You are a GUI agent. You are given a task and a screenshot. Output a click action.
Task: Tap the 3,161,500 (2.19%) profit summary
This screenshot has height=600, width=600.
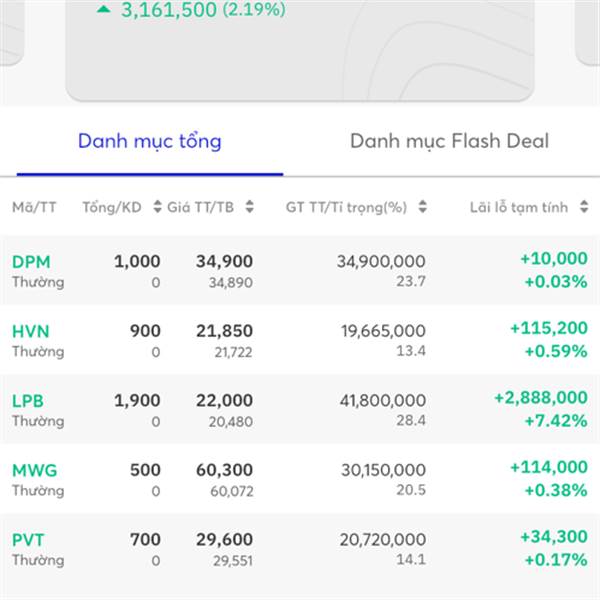pos(203,10)
